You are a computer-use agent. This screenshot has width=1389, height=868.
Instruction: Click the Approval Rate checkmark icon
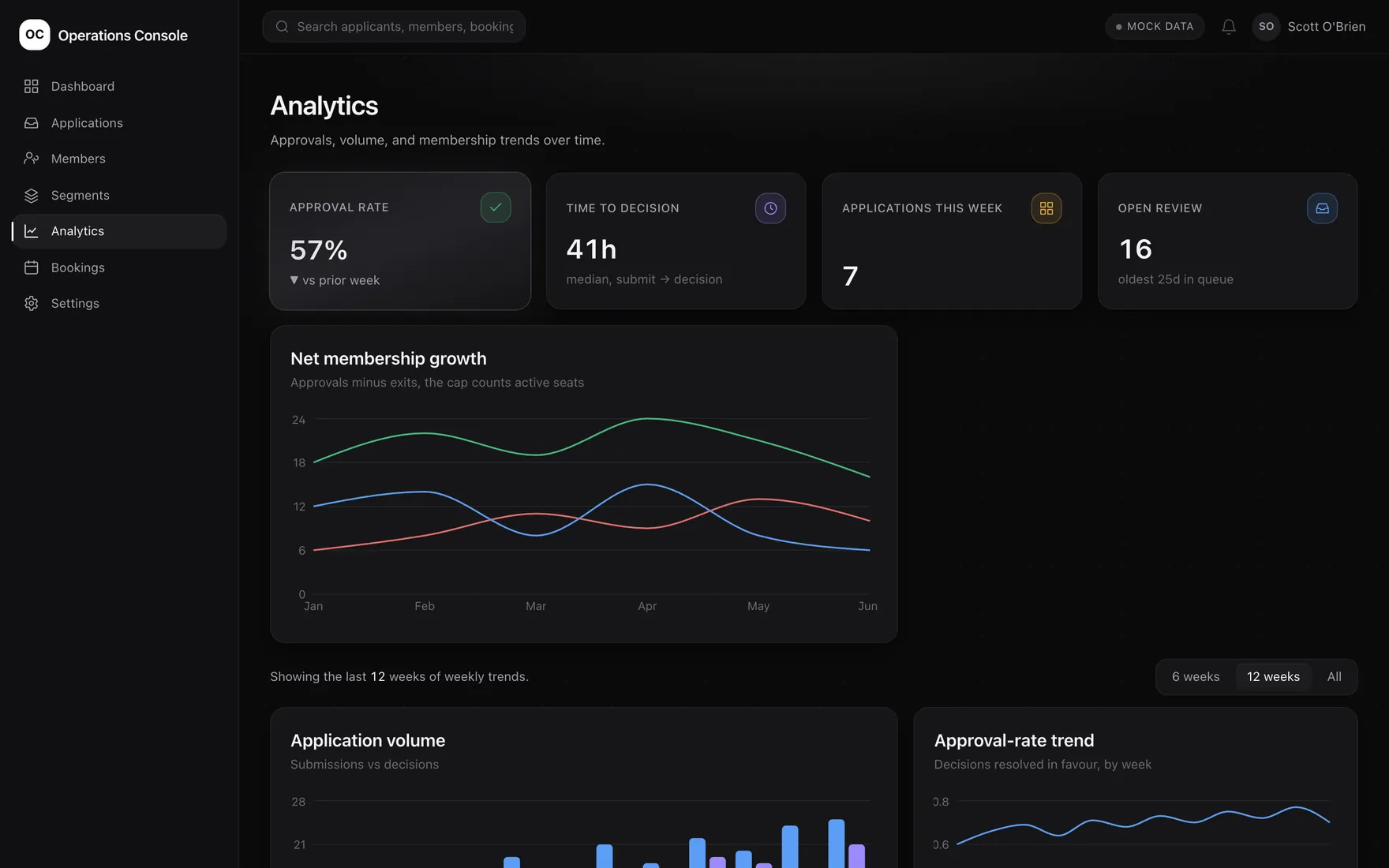click(x=496, y=208)
